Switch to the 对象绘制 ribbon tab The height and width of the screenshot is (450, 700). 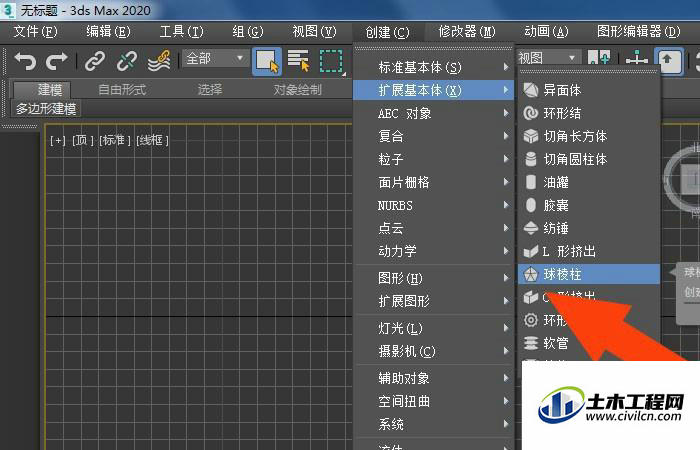point(298,90)
